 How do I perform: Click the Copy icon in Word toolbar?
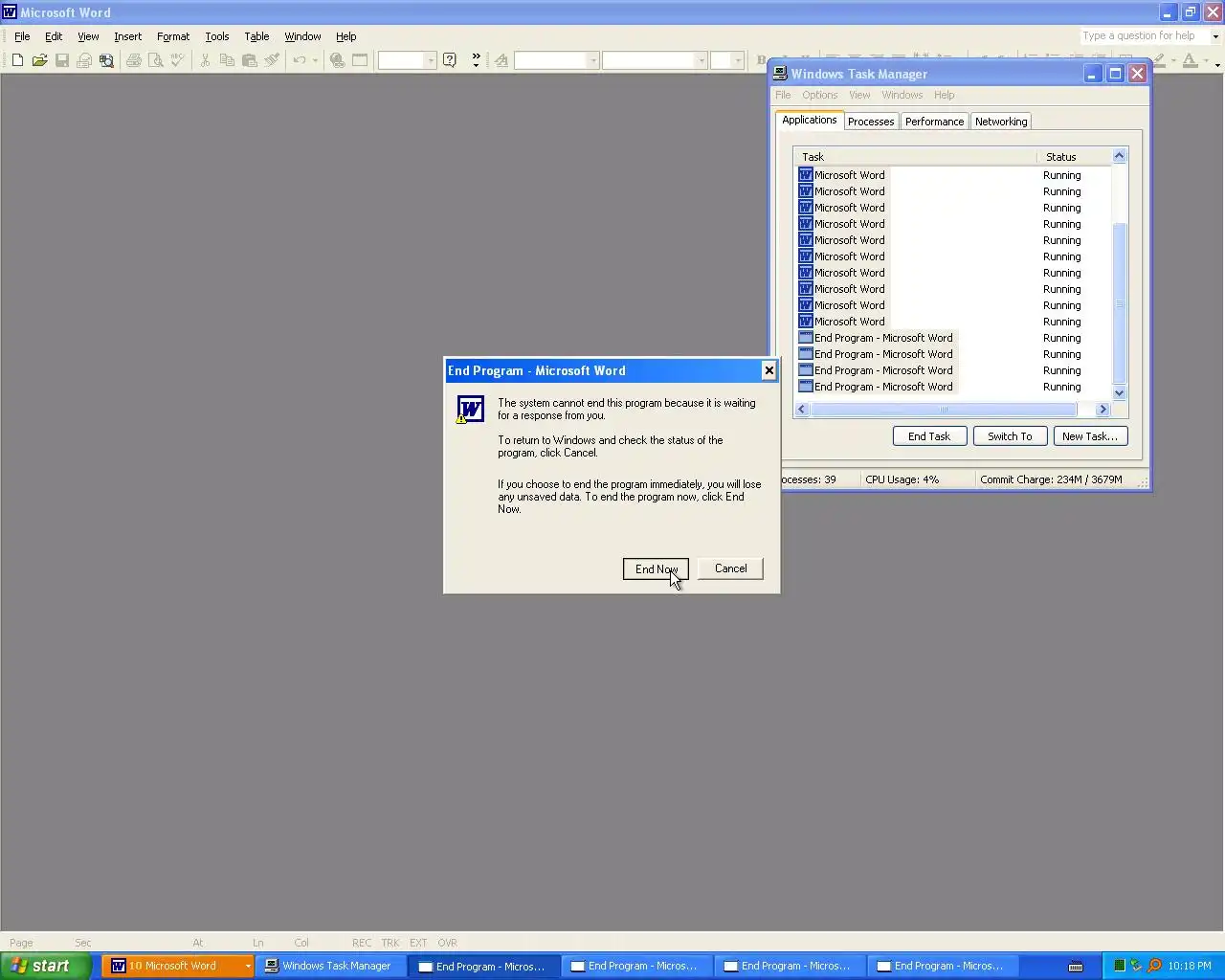(227, 60)
